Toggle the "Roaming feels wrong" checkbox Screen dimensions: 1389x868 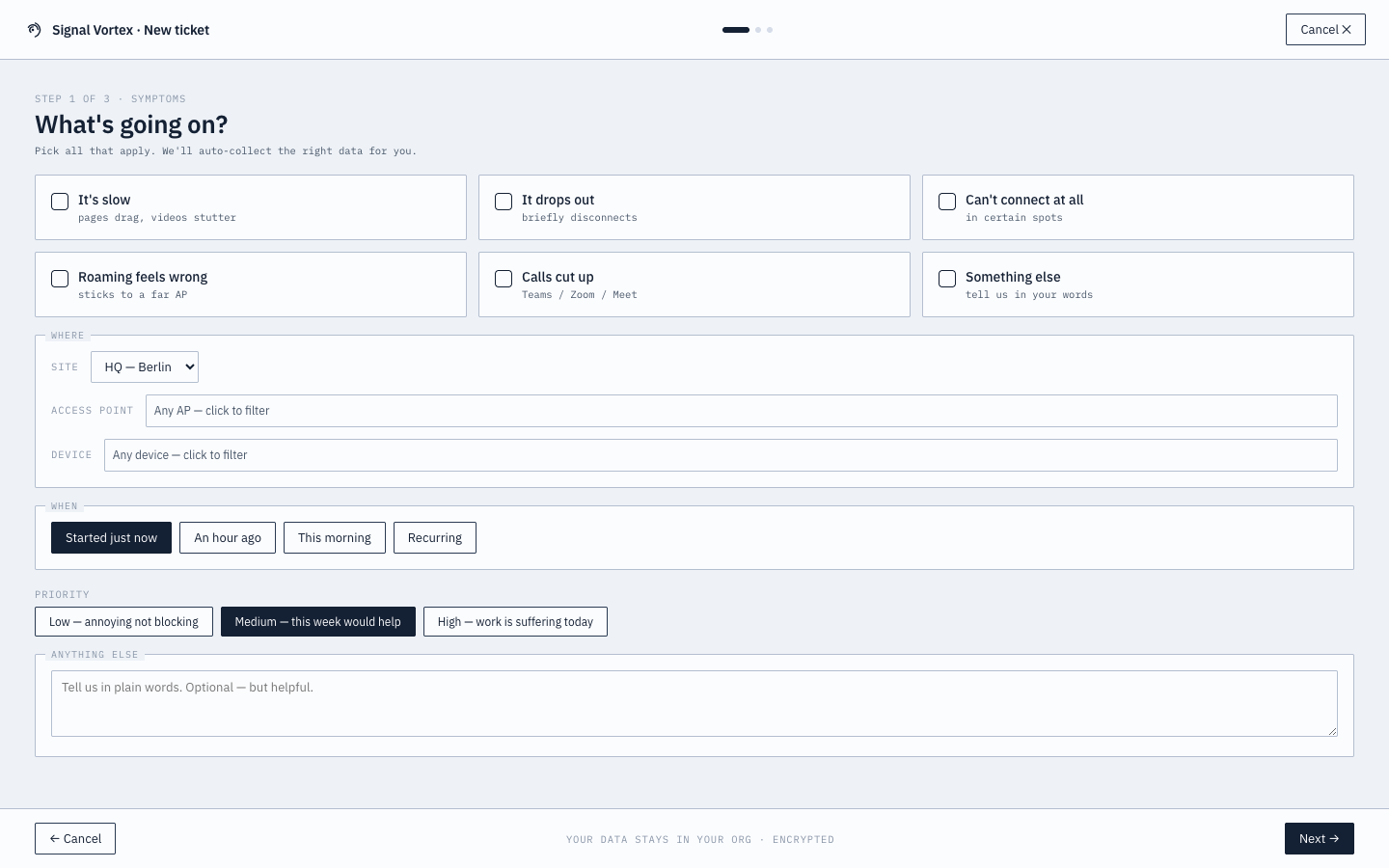[x=60, y=279]
